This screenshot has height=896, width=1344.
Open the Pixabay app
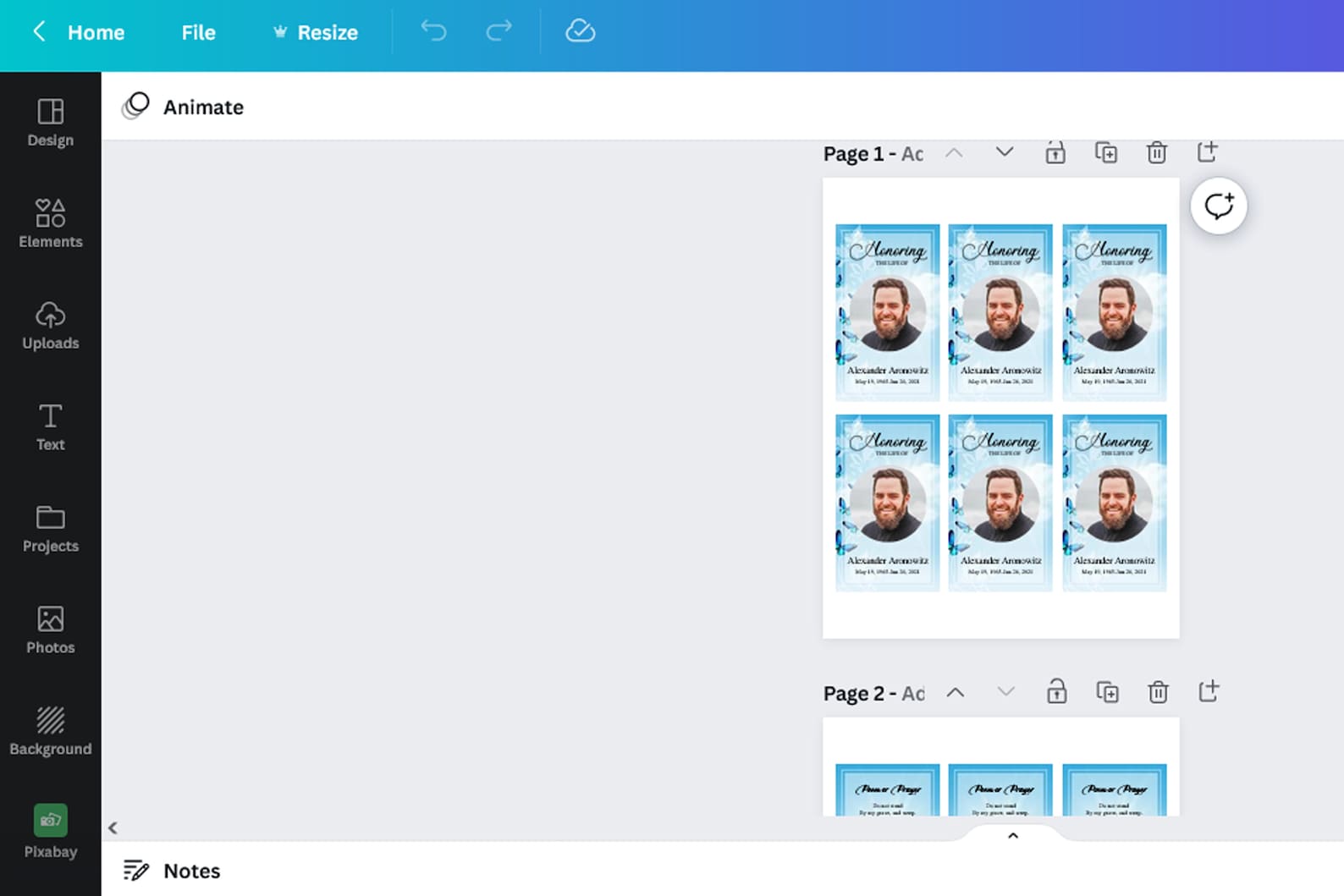(50, 832)
